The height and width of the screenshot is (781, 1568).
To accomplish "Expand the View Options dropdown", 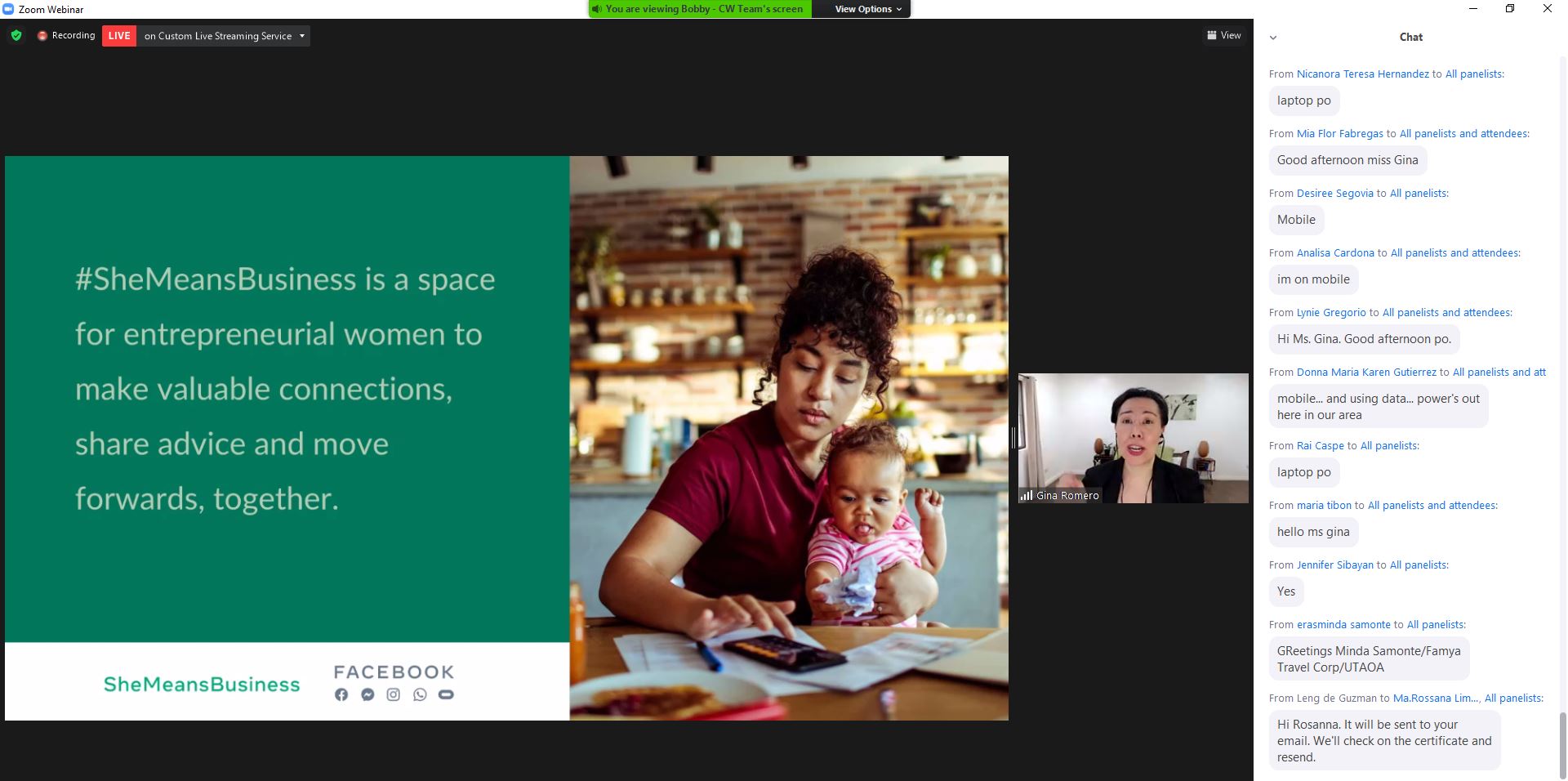I will click(868, 9).
